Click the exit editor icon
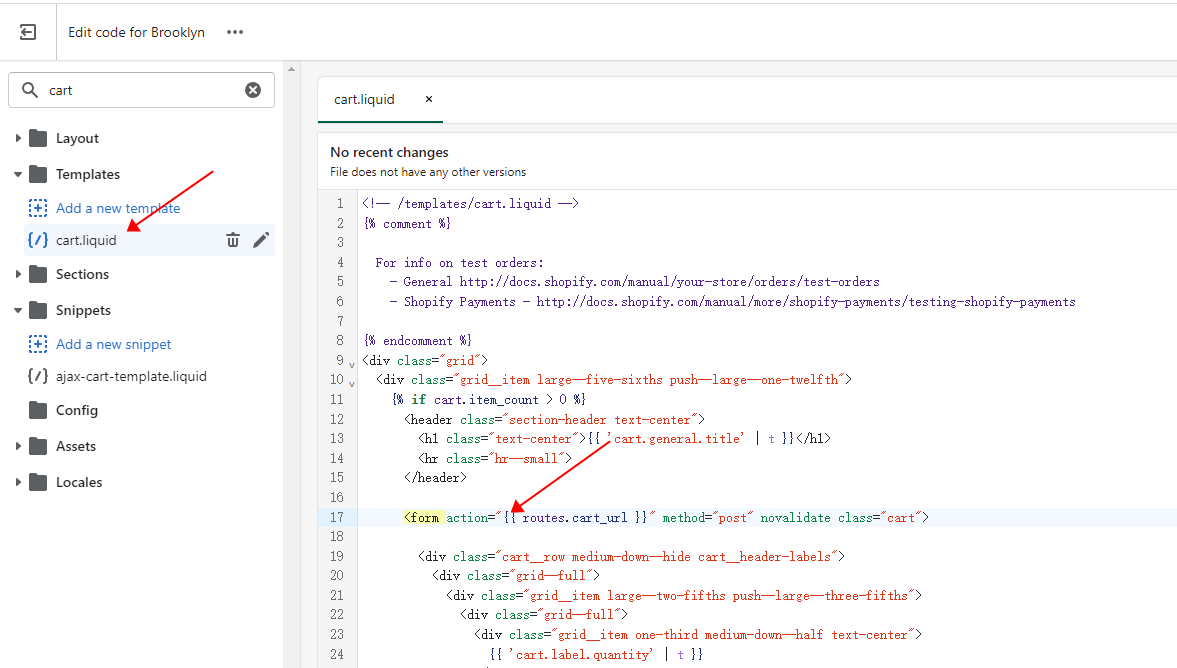 (28, 32)
